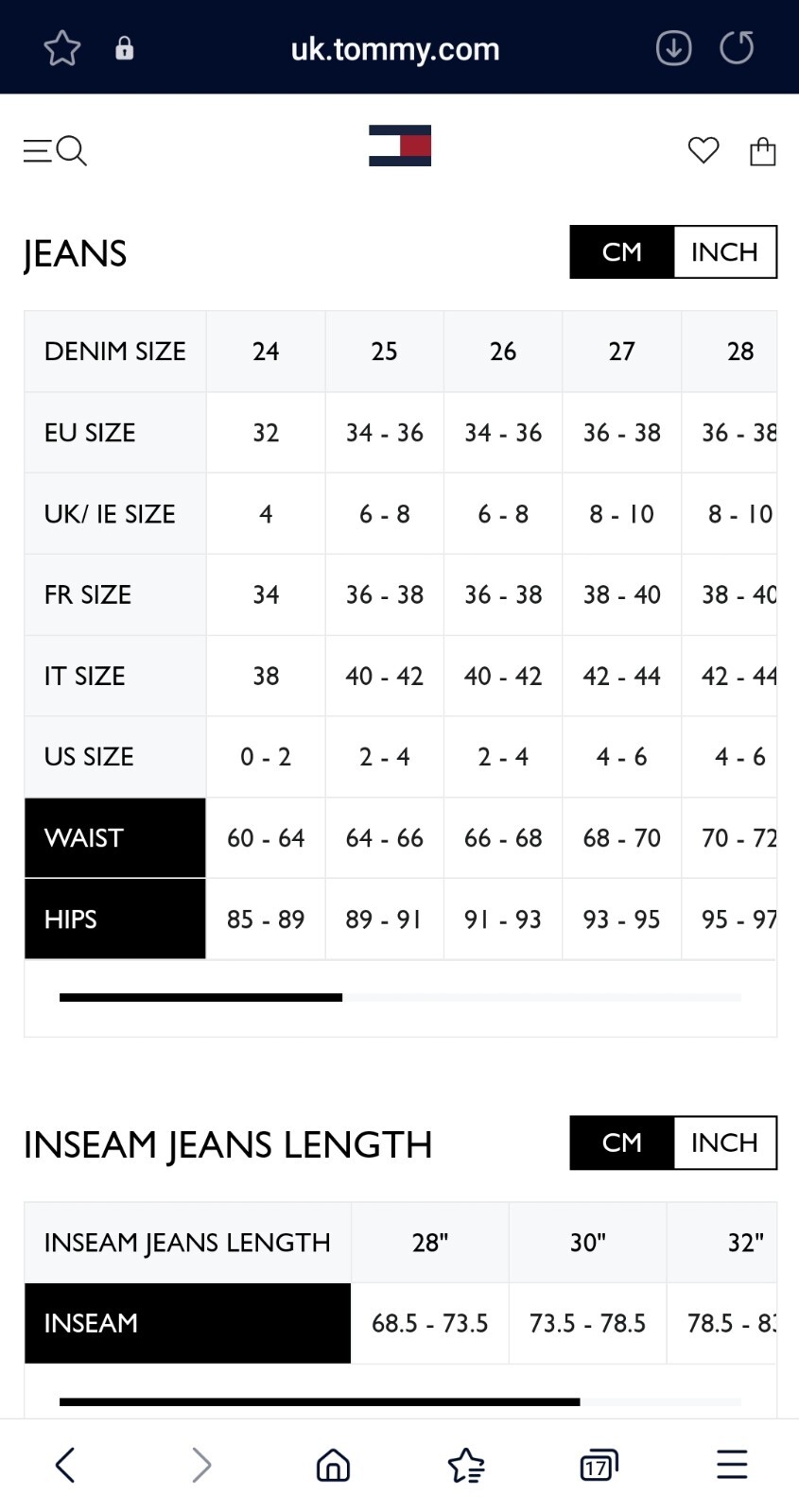
Task: Select CM for Inseam Jeans Length
Action: (x=622, y=1143)
